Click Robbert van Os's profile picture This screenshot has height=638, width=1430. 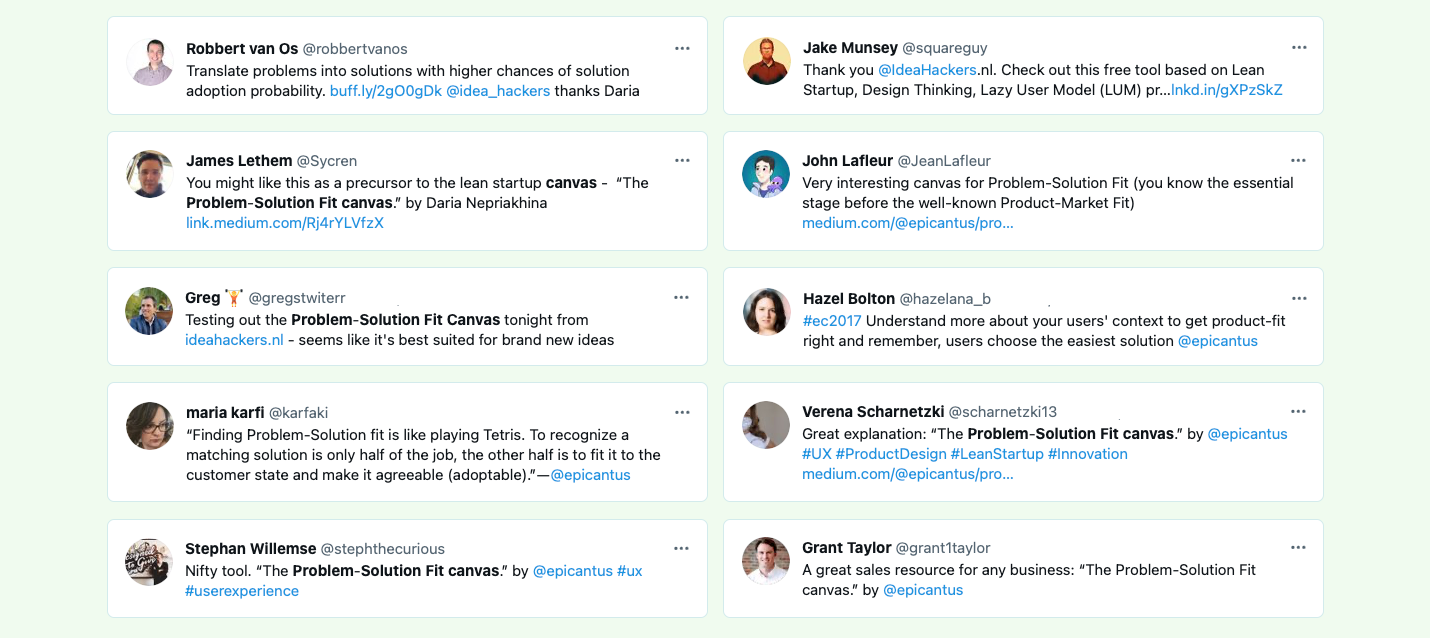(x=151, y=62)
